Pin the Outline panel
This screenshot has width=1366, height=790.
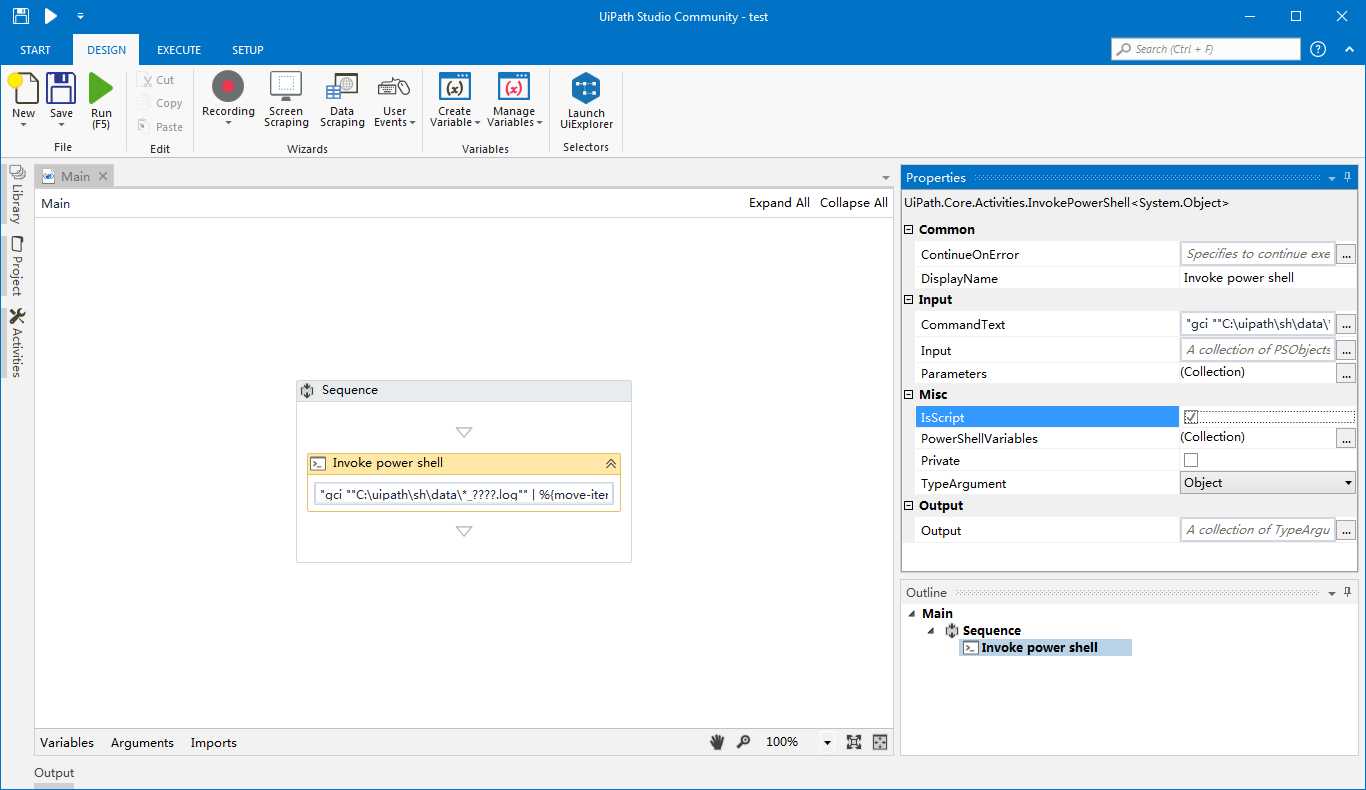[1347, 593]
